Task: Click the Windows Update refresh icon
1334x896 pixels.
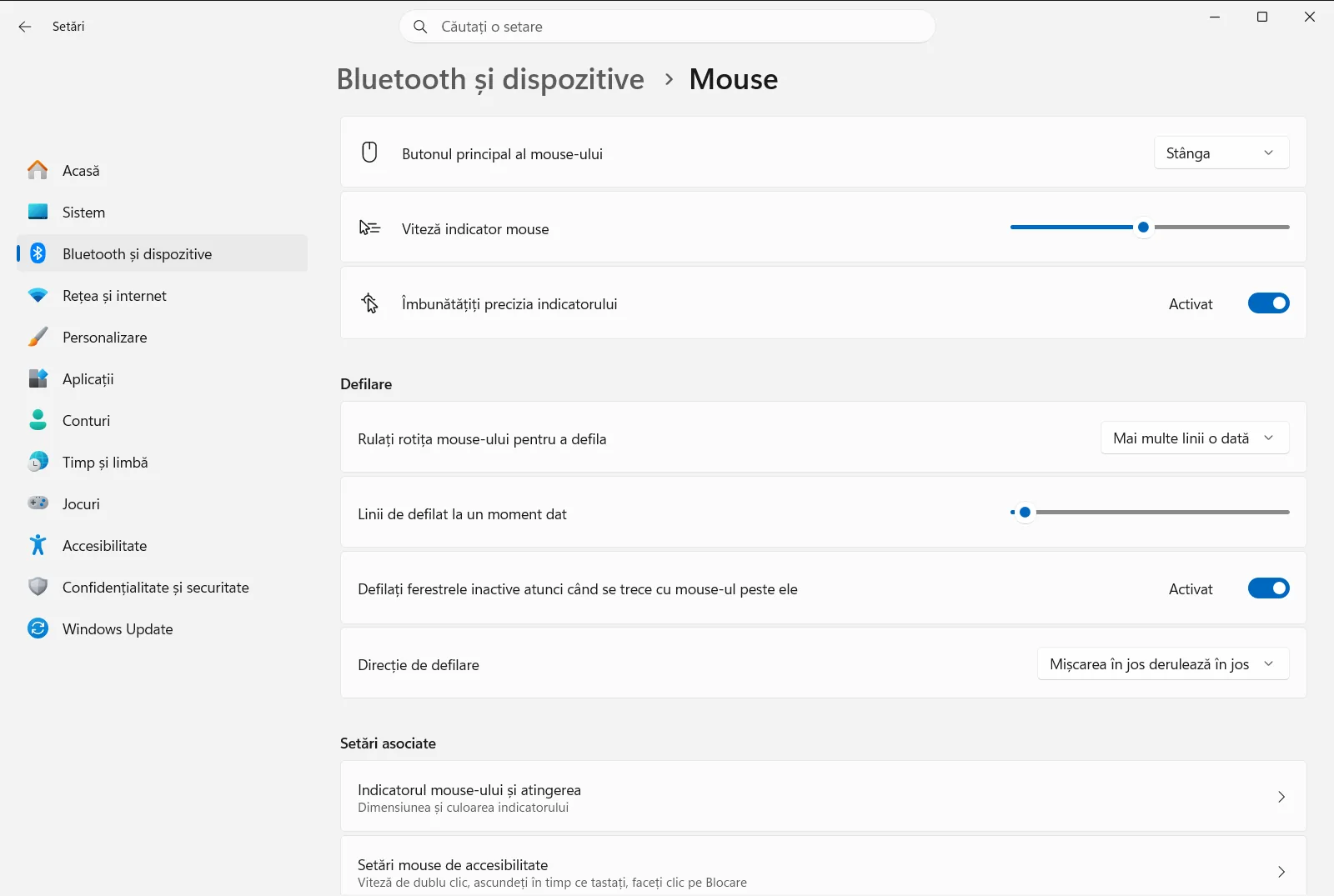Action: point(38,628)
